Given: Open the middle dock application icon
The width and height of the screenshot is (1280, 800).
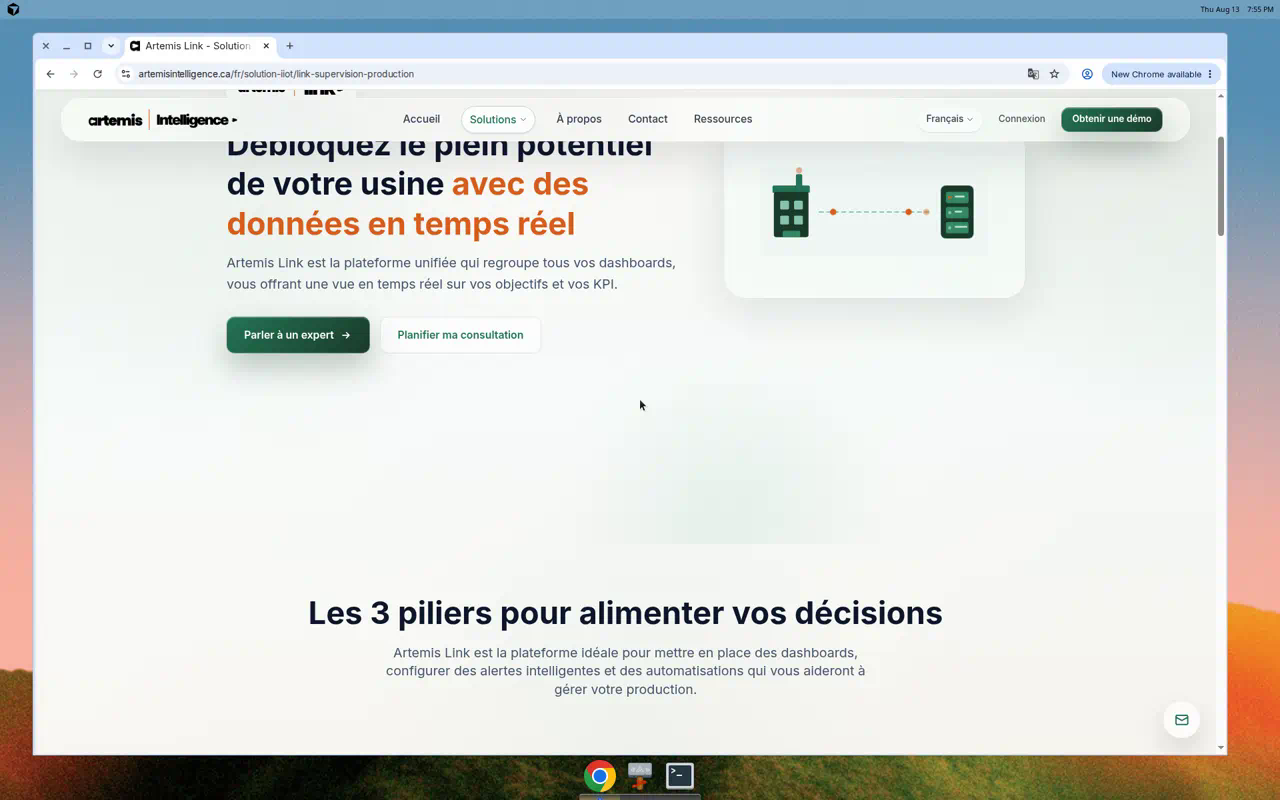Looking at the screenshot, I should tap(640, 775).
